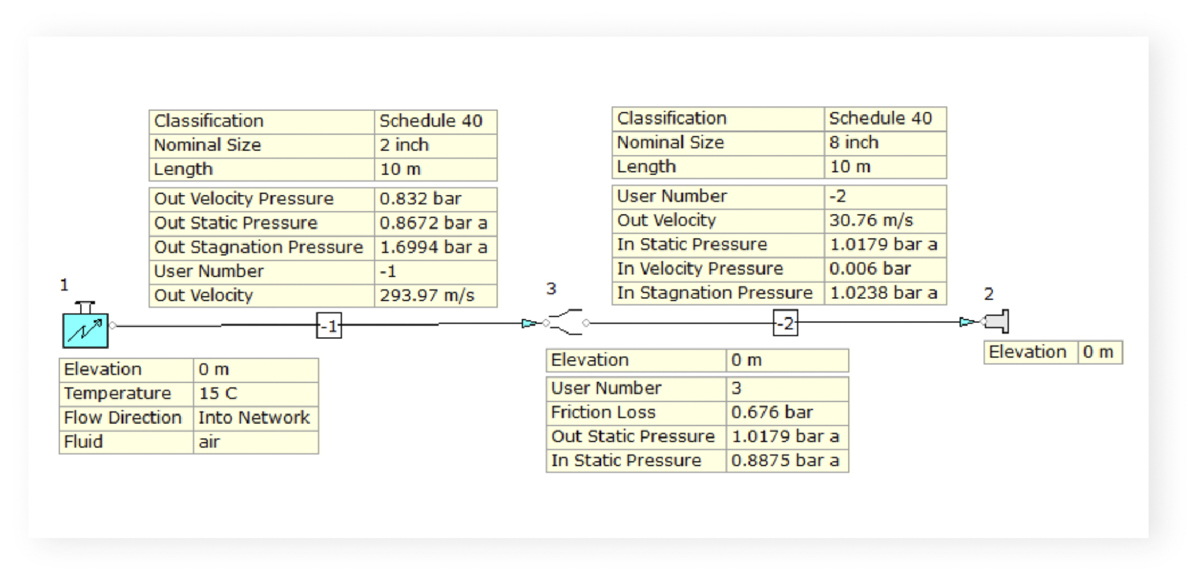Click the Y-branch junction symbol at node 3
This screenshot has width=1200, height=582.
click(x=565, y=322)
